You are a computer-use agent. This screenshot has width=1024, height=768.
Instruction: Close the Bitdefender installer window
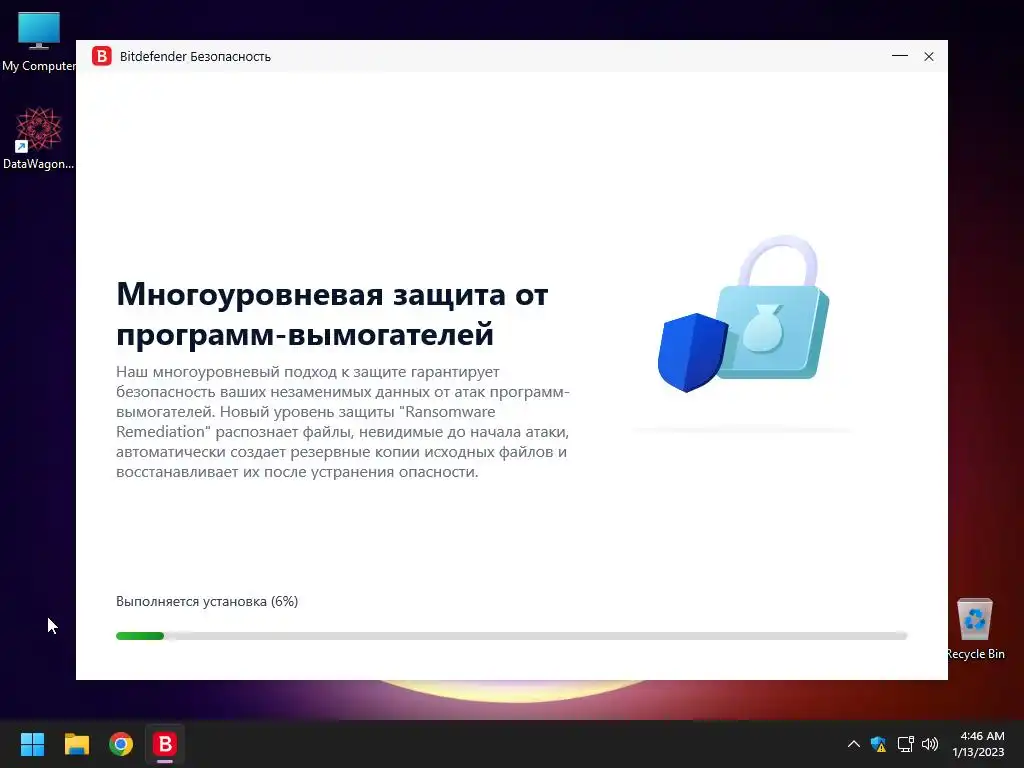coord(929,57)
